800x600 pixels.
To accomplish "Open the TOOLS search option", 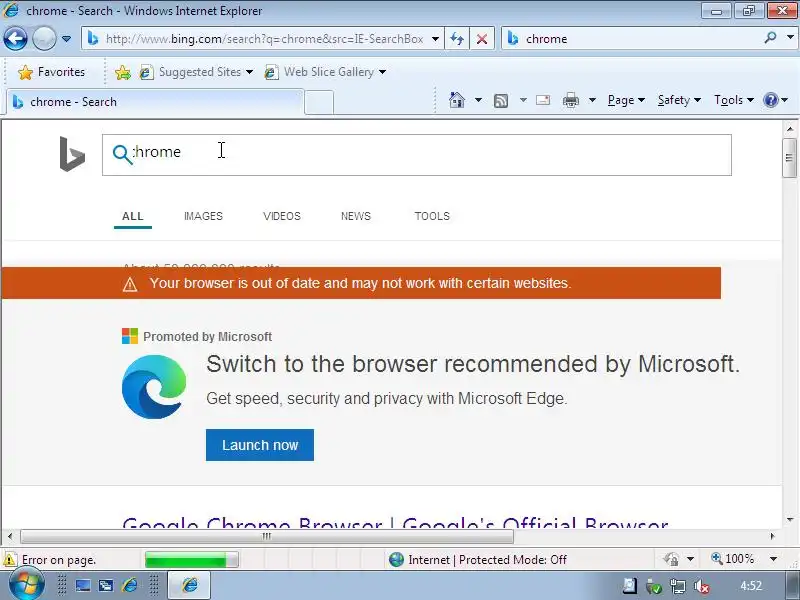I will point(432,216).
